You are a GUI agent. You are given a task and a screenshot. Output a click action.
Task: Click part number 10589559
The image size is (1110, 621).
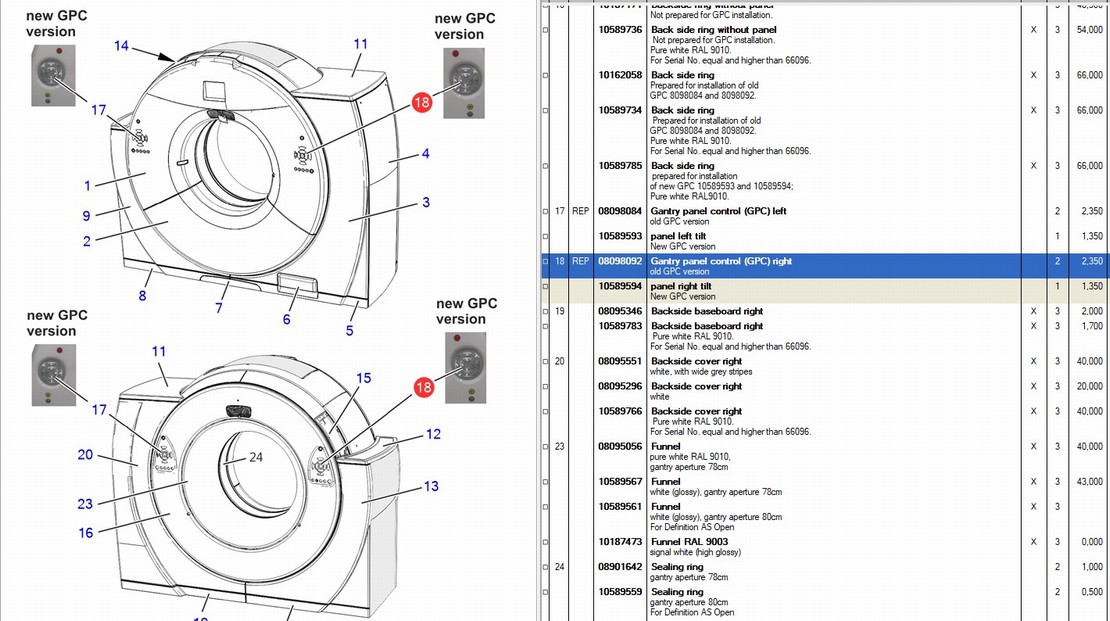620,591
